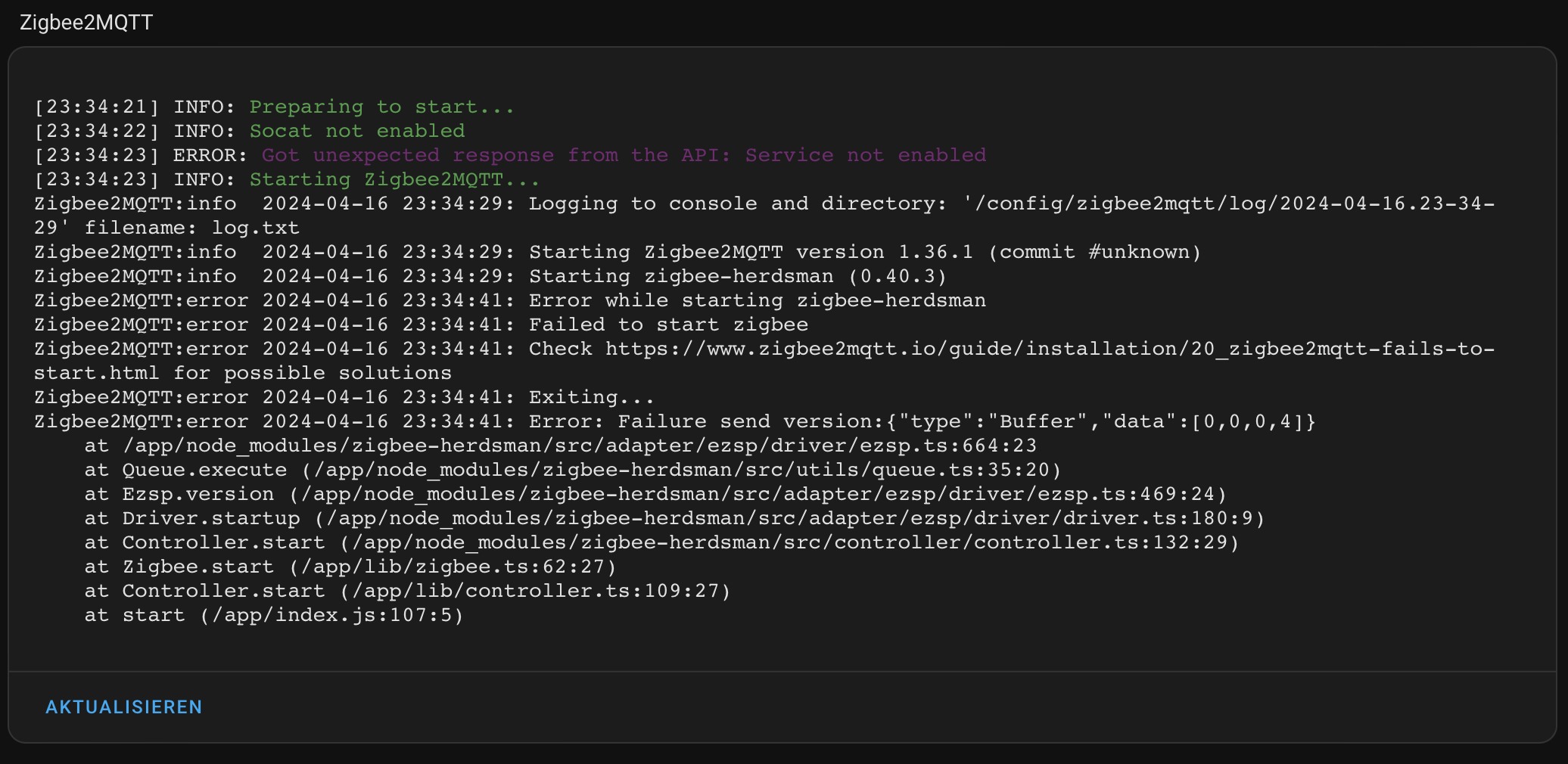
Task: Click the "version 1.36.1" startup log line
Action: (x=864, y=253)
